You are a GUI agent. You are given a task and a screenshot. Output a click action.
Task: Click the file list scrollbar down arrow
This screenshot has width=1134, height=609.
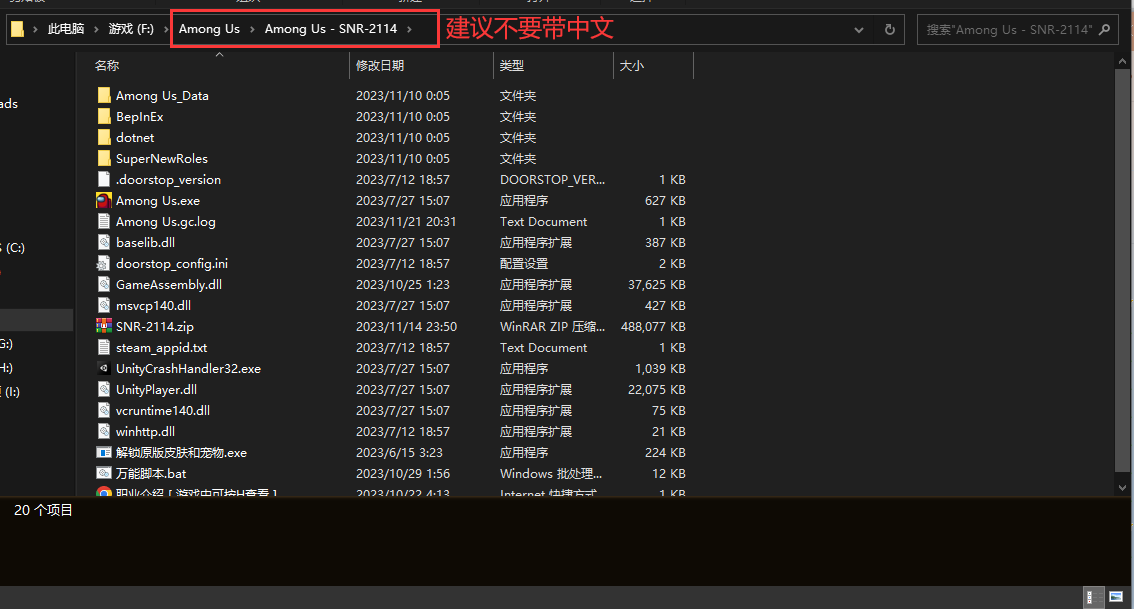click(x=1122, y=487)
